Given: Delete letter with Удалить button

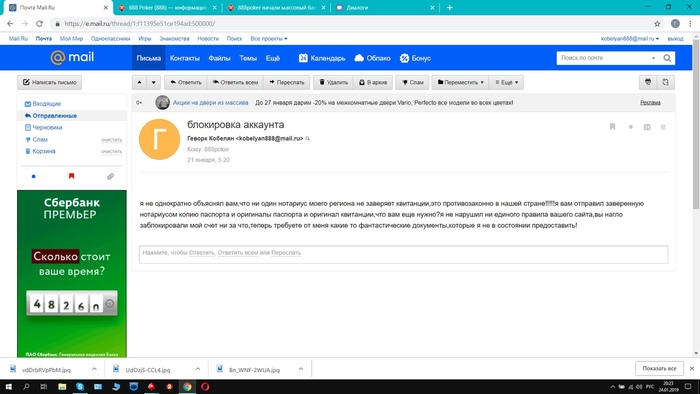Looking at the screenshot, I should pyautogui.click(x=333, y=82).
